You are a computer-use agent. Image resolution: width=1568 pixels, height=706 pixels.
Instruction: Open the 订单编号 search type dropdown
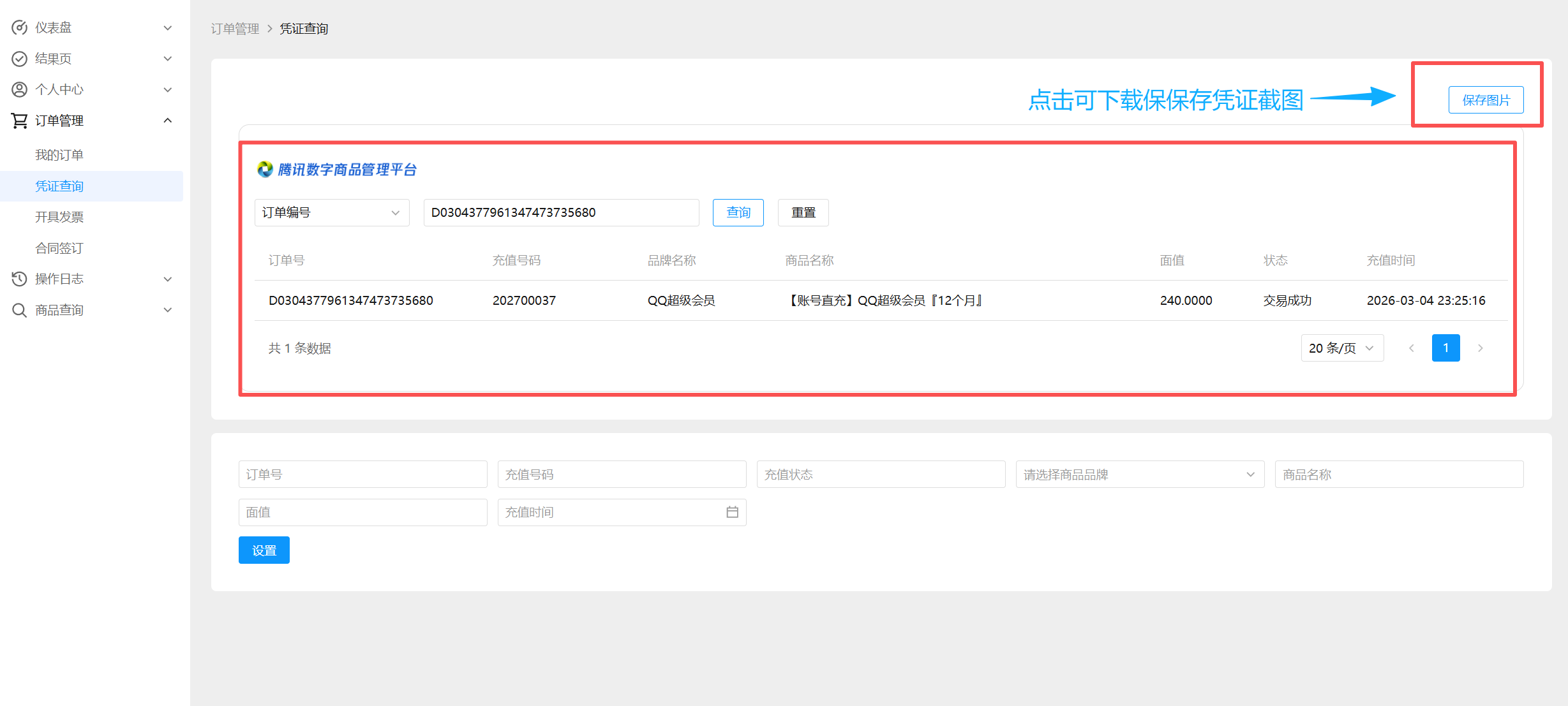point(331,212)
